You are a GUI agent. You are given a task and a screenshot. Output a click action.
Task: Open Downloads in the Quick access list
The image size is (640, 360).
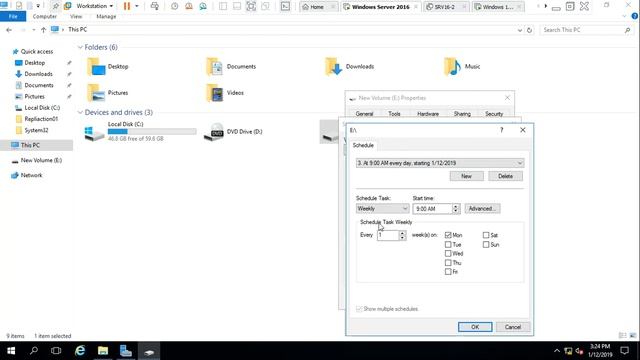tap(38, 74)
